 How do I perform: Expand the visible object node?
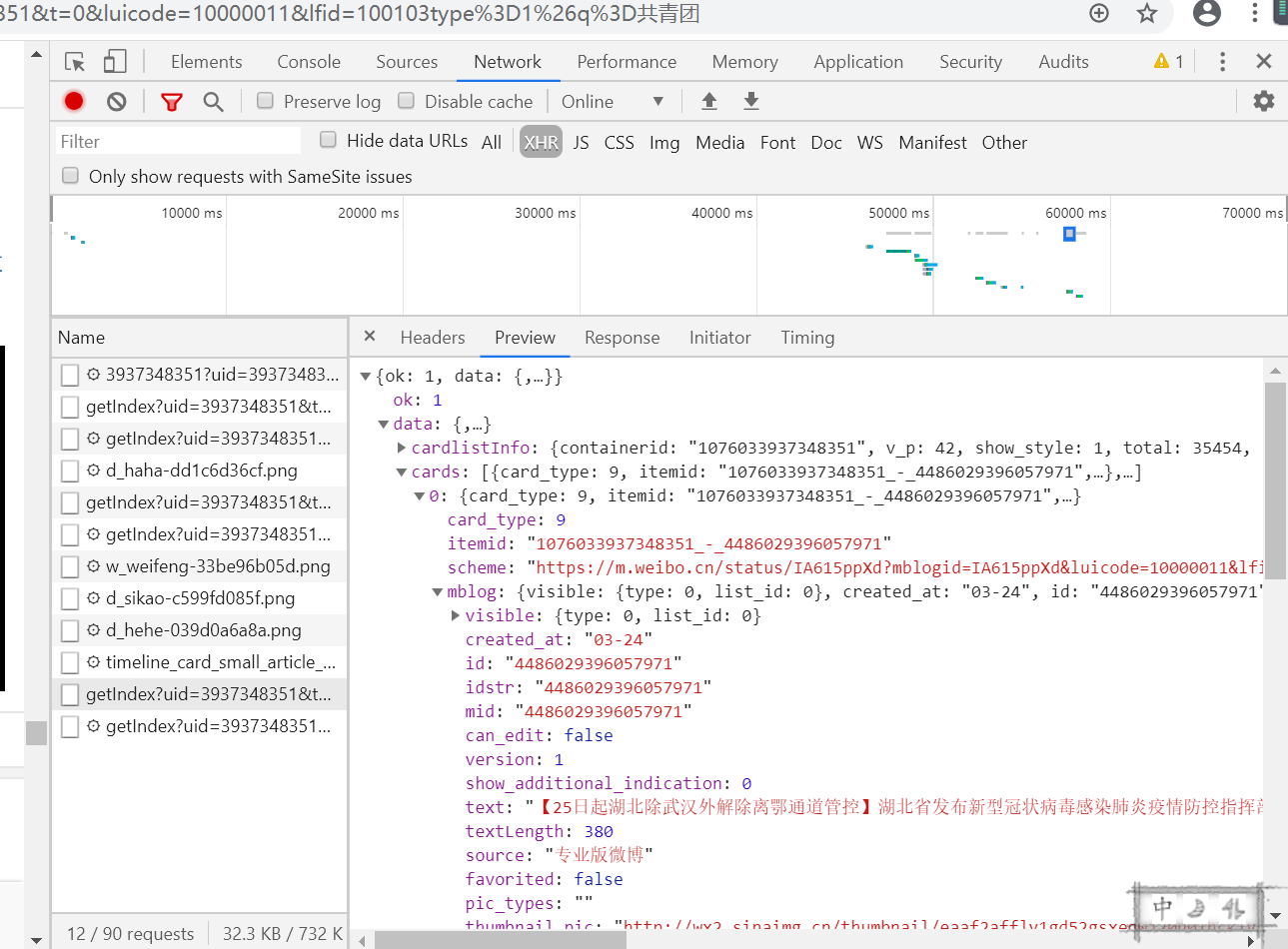[x=456, y=615]
